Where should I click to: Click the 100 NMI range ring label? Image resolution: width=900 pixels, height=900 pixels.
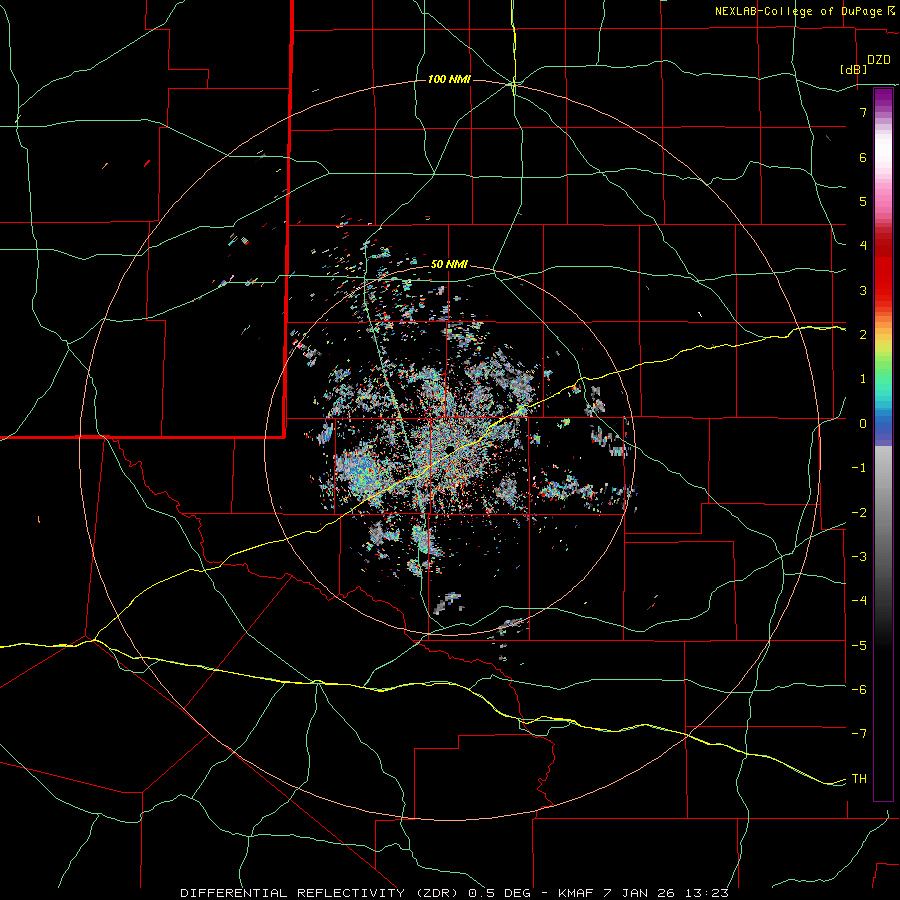[x=449, y=79]
